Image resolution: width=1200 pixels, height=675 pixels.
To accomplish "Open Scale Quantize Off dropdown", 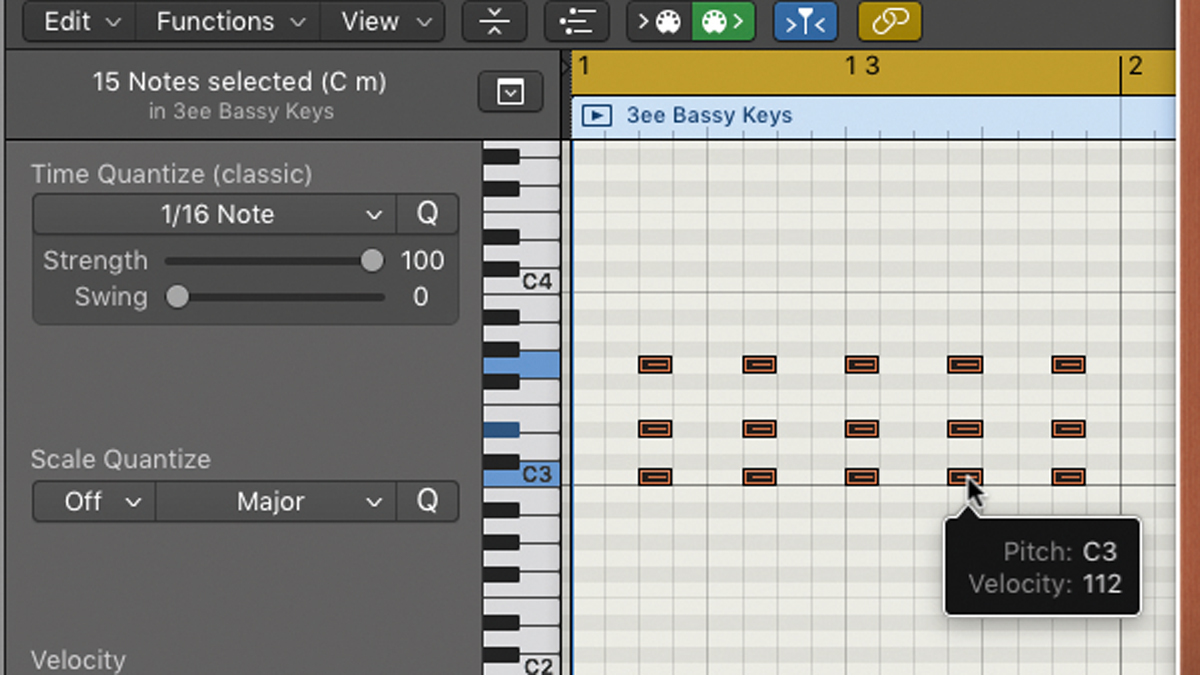I will (94, 501).
